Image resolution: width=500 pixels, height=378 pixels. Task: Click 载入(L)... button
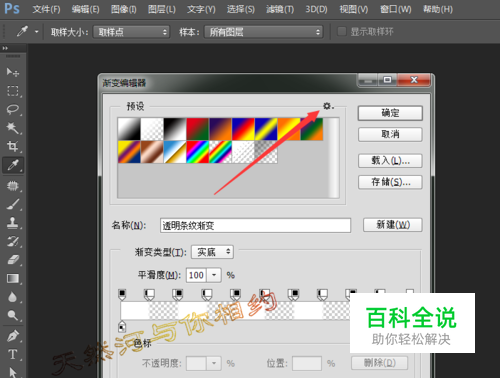(x=390, y=161)
